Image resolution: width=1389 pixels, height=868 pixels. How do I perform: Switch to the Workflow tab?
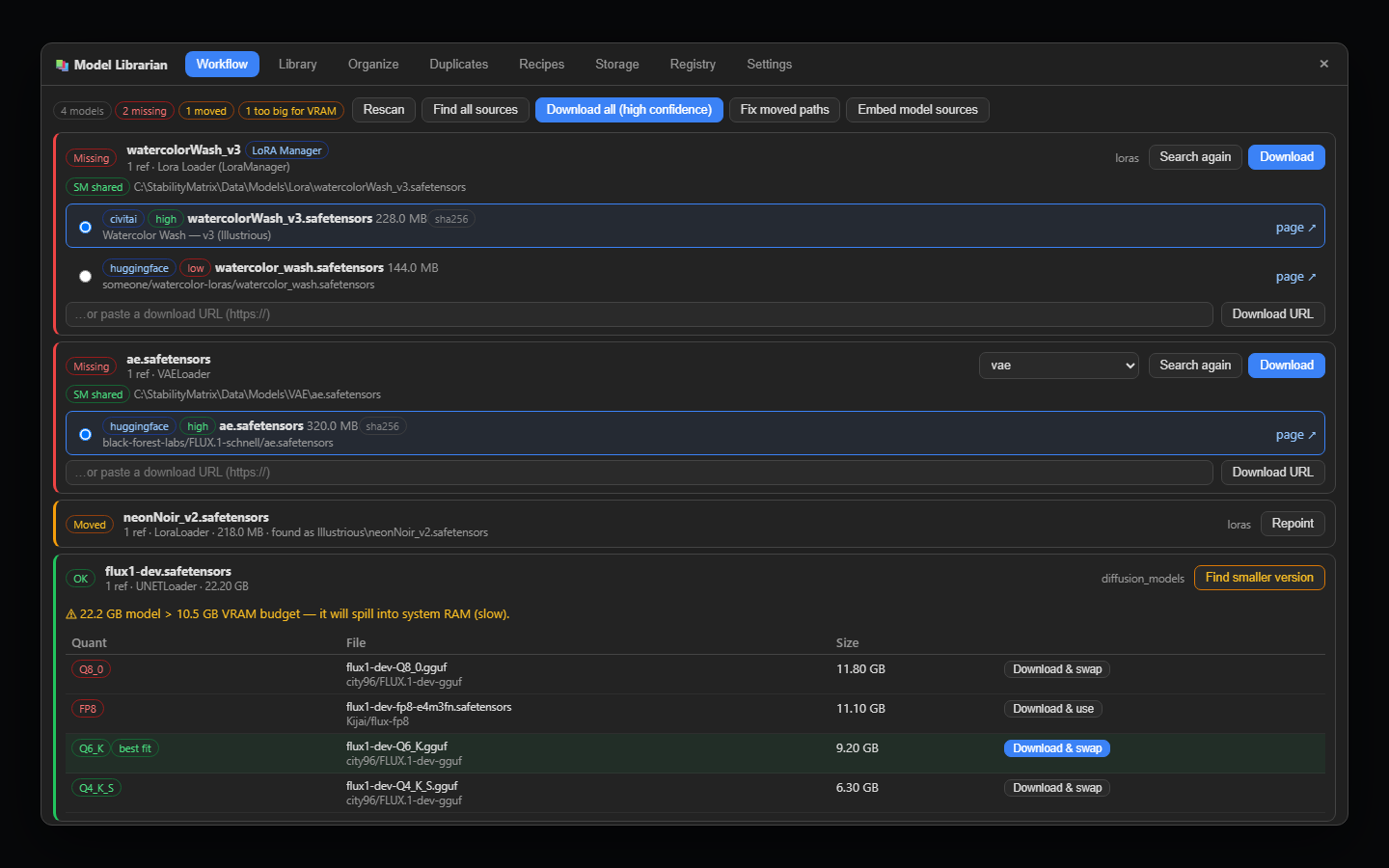coord(222,64)
